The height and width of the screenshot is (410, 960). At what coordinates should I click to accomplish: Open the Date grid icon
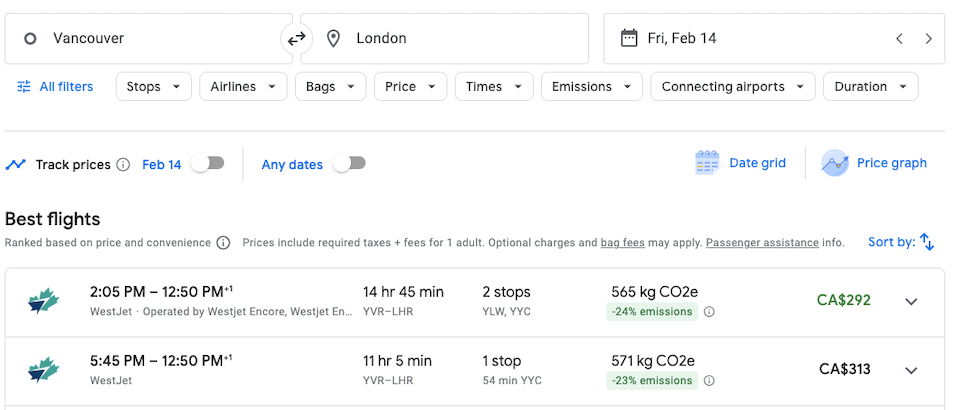click(707, 163)
